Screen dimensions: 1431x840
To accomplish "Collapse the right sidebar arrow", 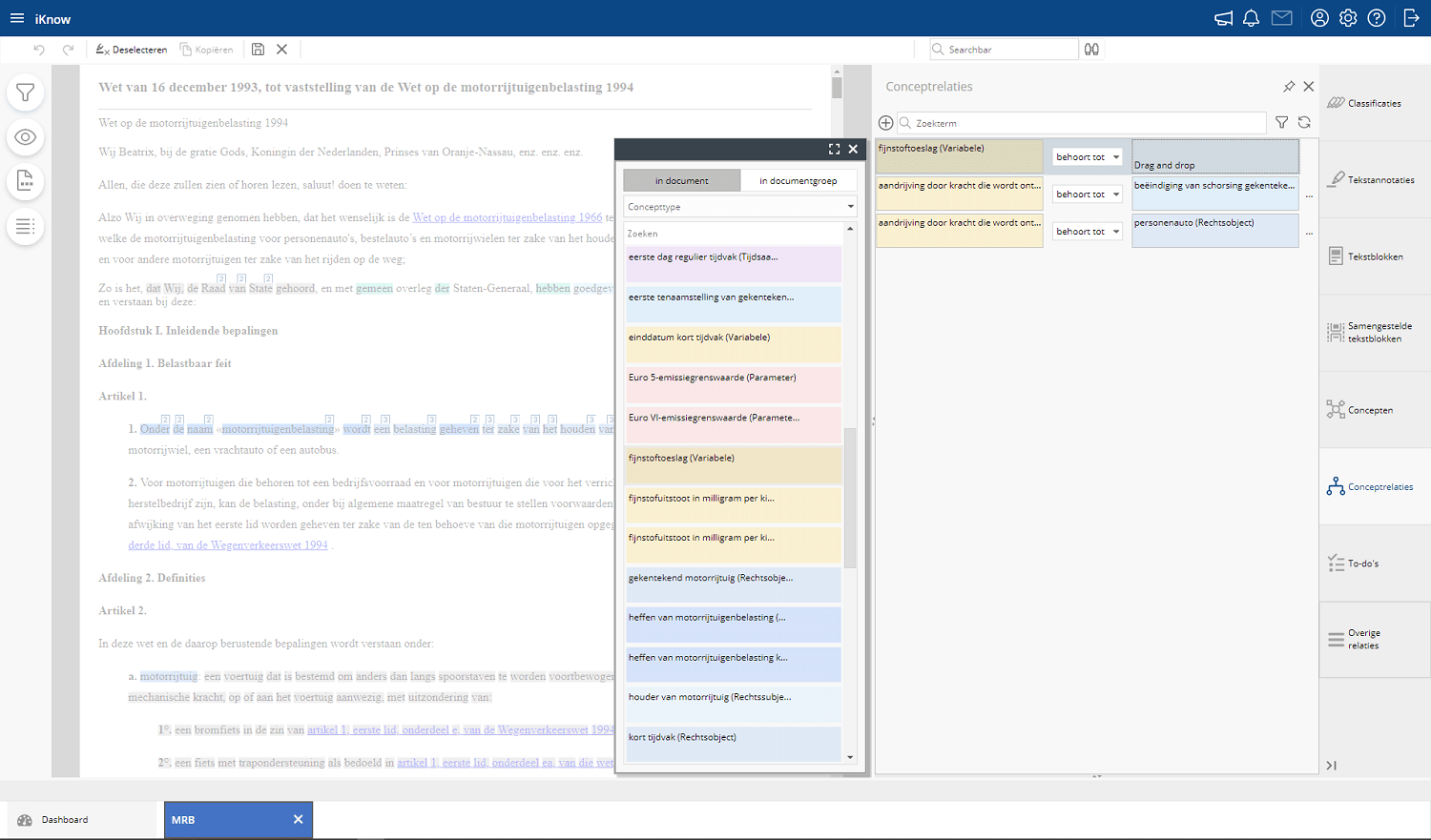I will coord(1332,766).
